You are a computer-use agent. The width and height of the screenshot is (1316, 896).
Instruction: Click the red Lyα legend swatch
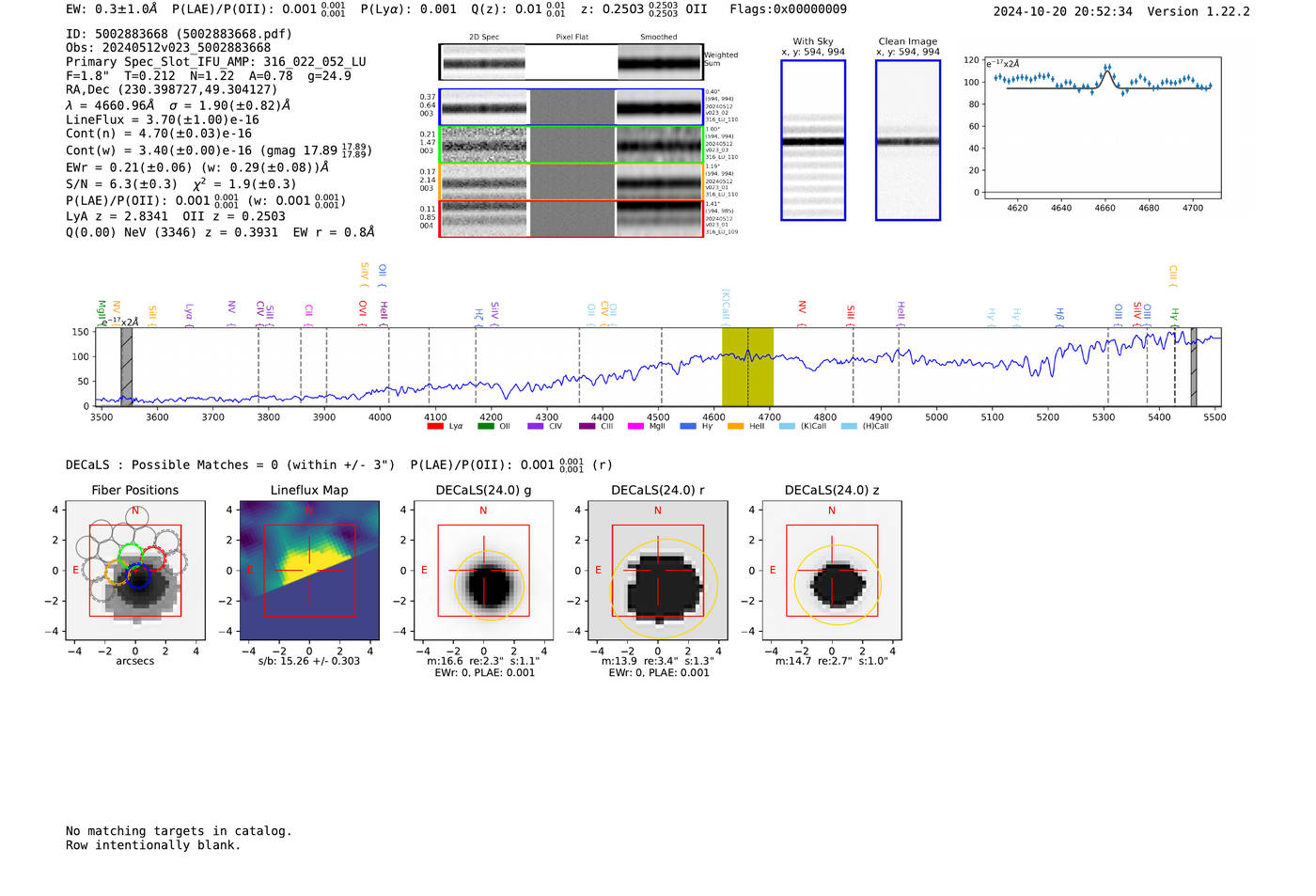coord(434,427)
